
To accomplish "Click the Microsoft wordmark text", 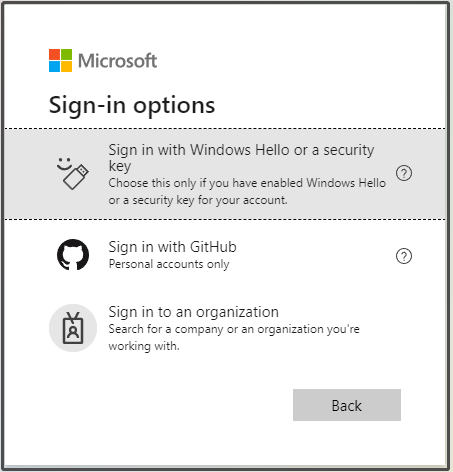I will pyautogui.click(x=117, y=61).
